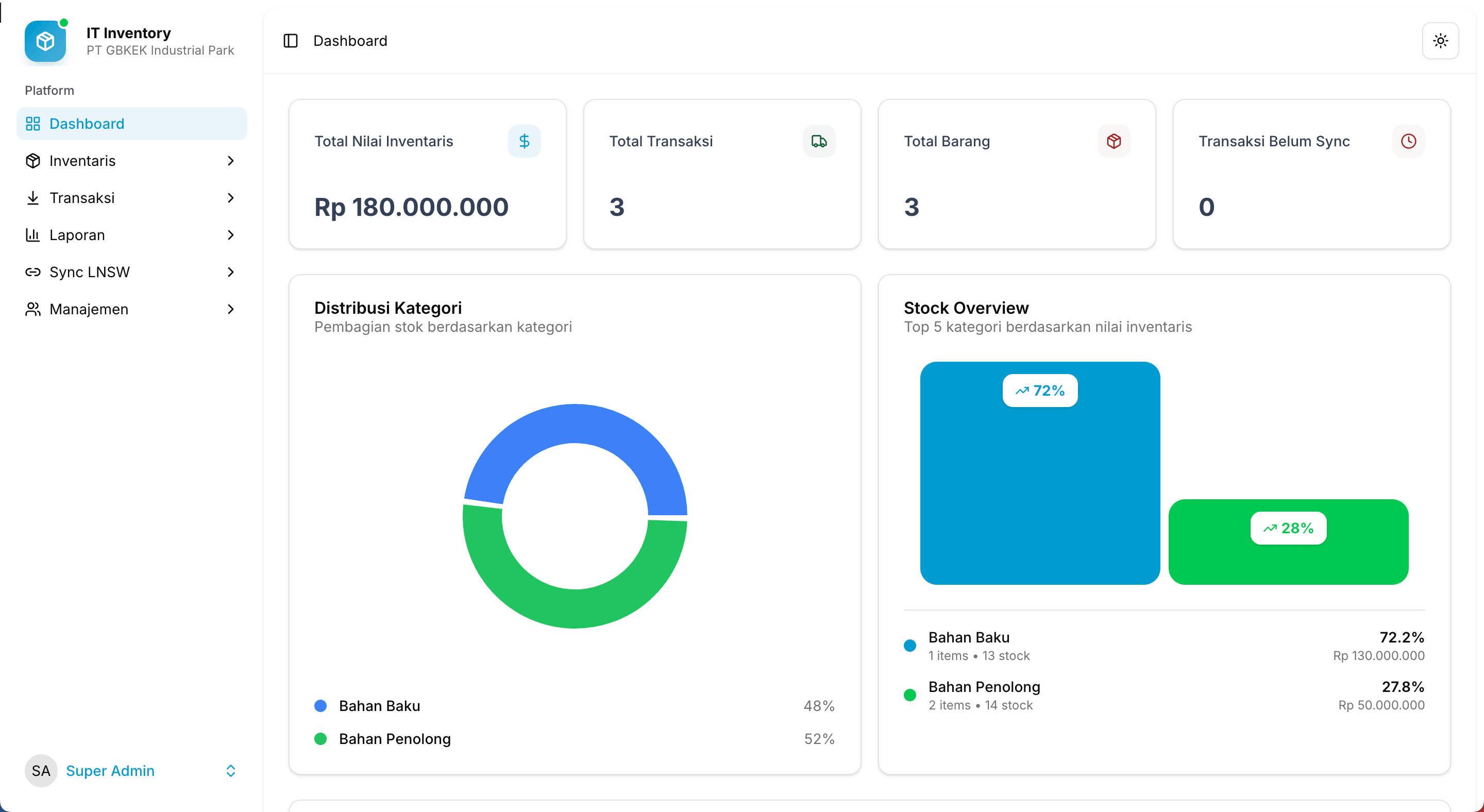The width and height of the screenshot is (1484, 812).
Task: Expand the Inventaris chevron
Action: 230,161
